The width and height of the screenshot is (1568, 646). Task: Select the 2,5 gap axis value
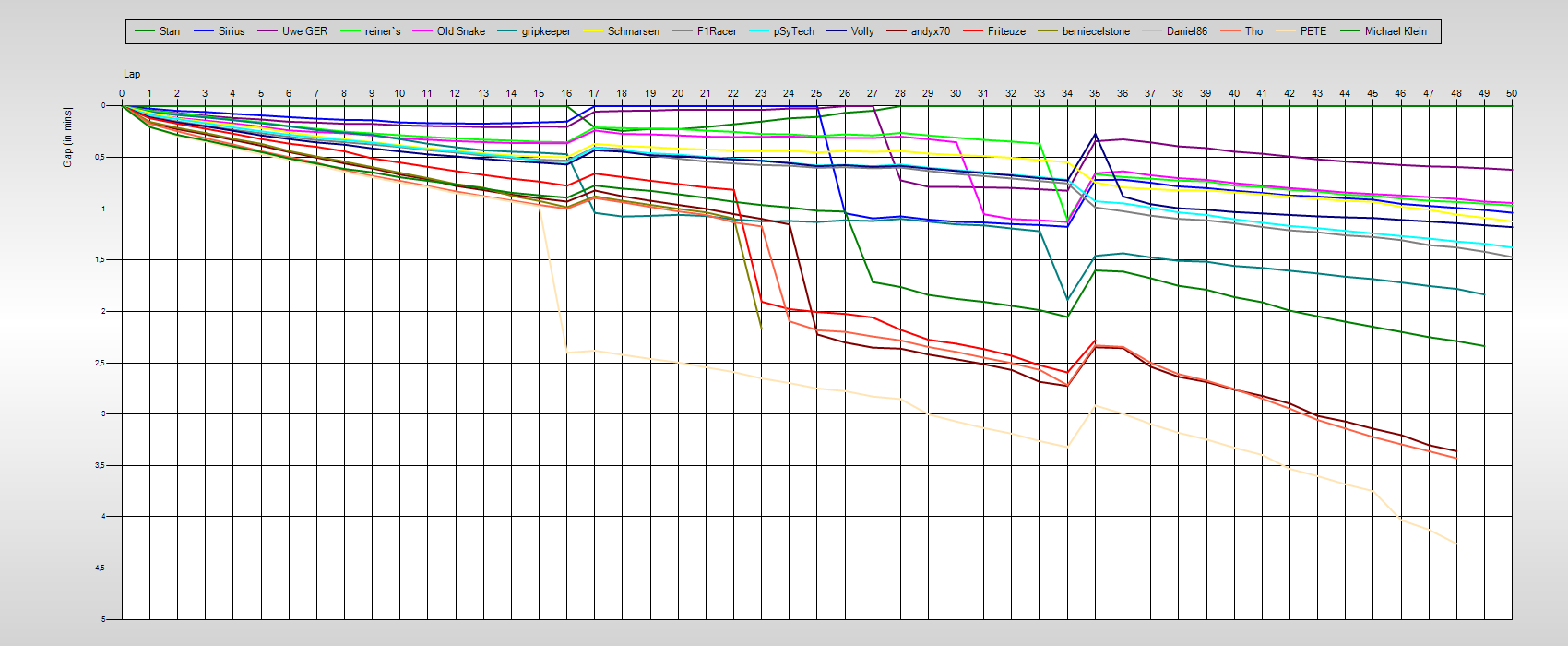pyautogui.click(x=101, y=363)
